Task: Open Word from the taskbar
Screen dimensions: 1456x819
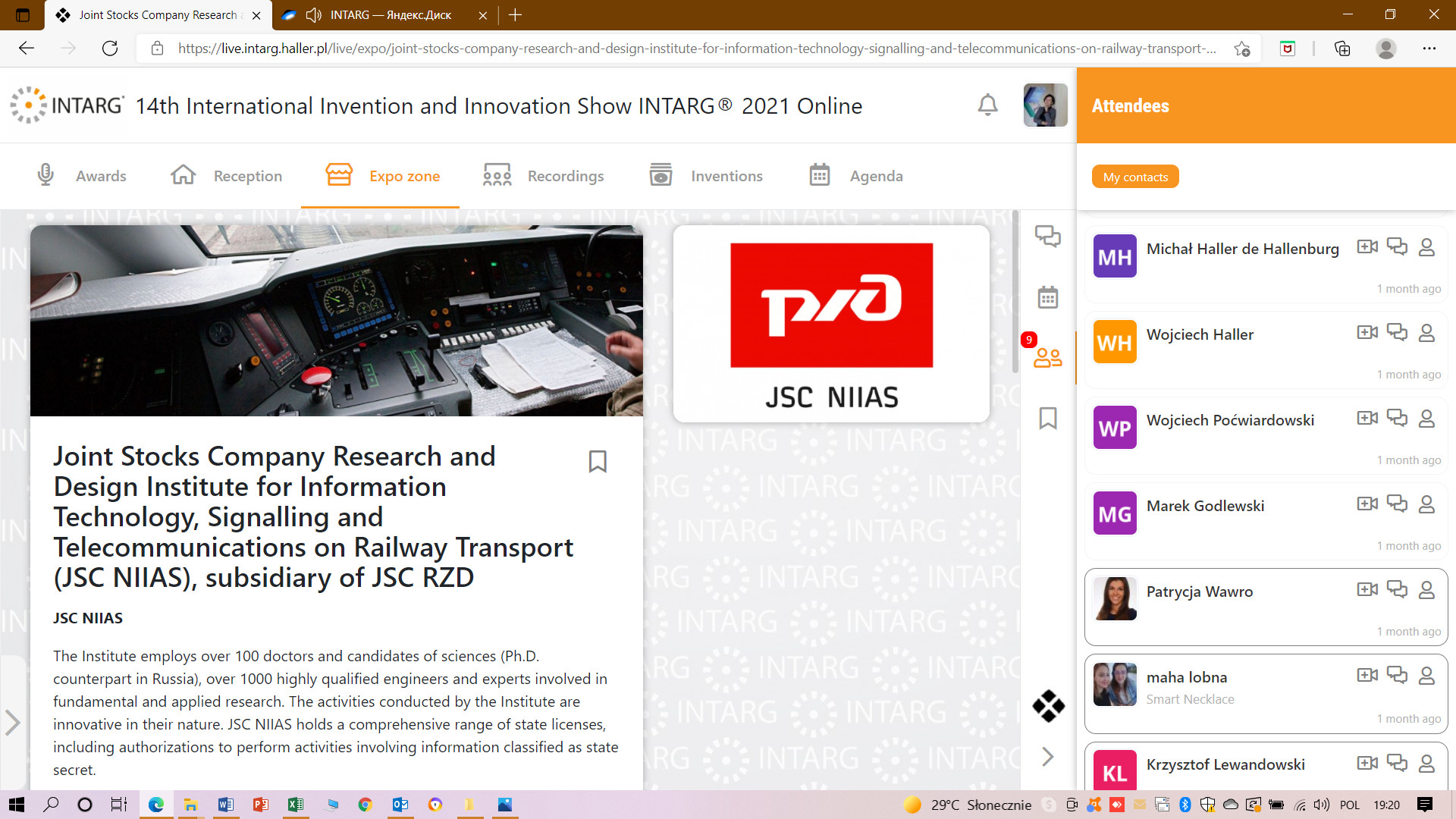Action: click(x=225, y=805)
